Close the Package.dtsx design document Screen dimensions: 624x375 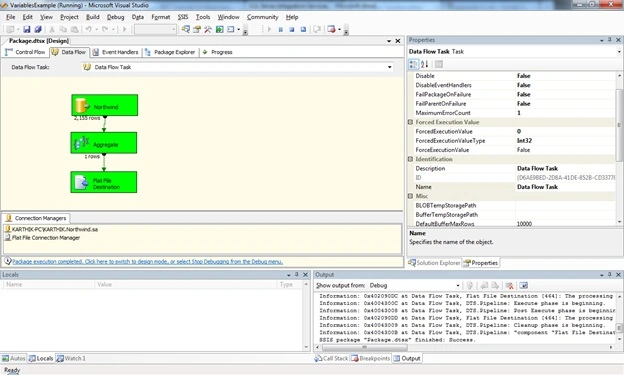tap(398, 41)
